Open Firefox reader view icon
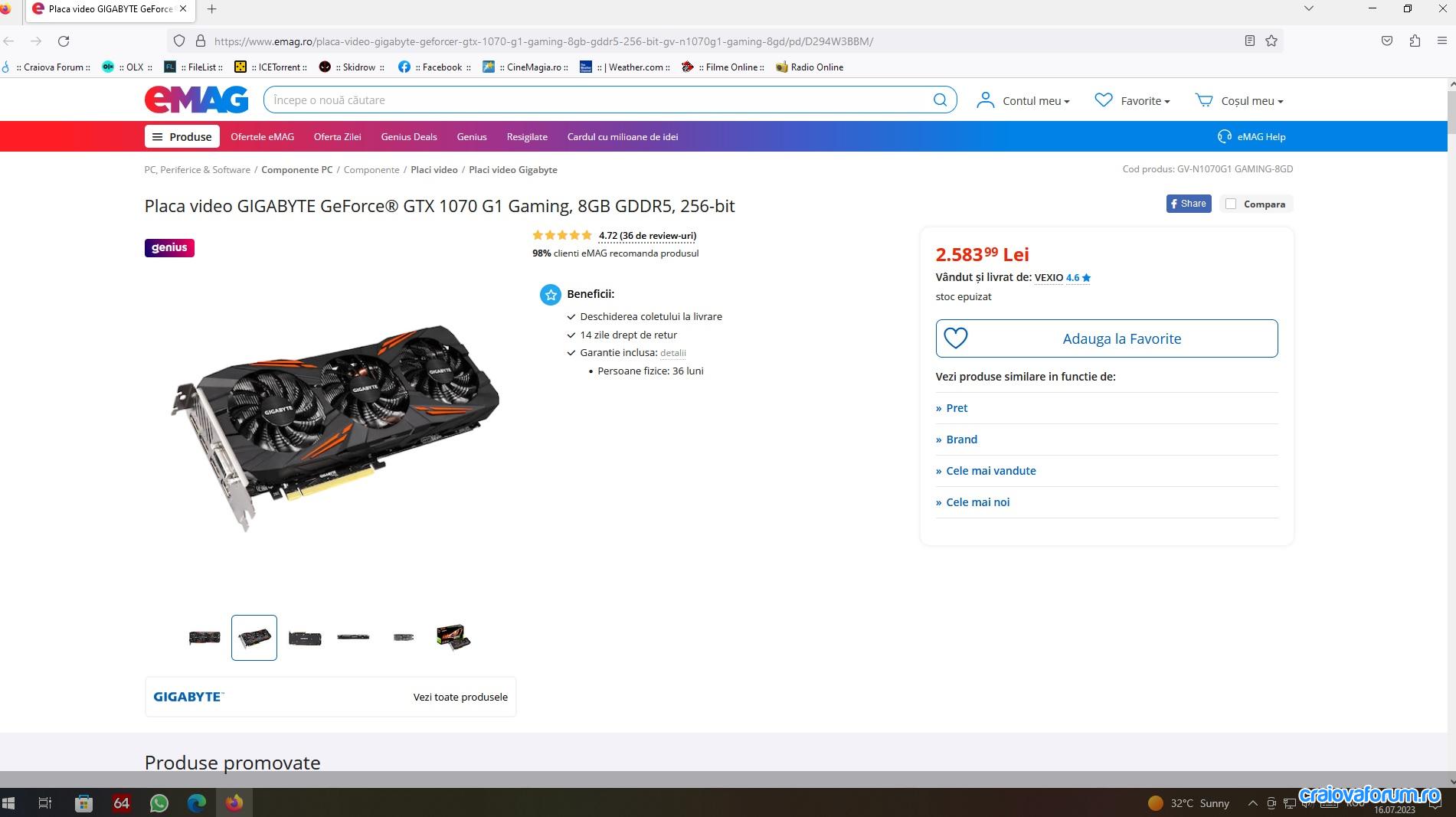This screenshot has width=1456, height=817. point(1249,41)
